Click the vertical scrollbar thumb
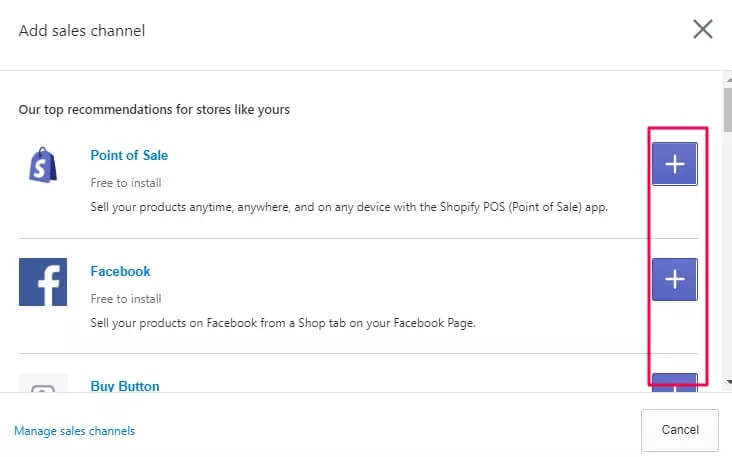 coord(727,105)
